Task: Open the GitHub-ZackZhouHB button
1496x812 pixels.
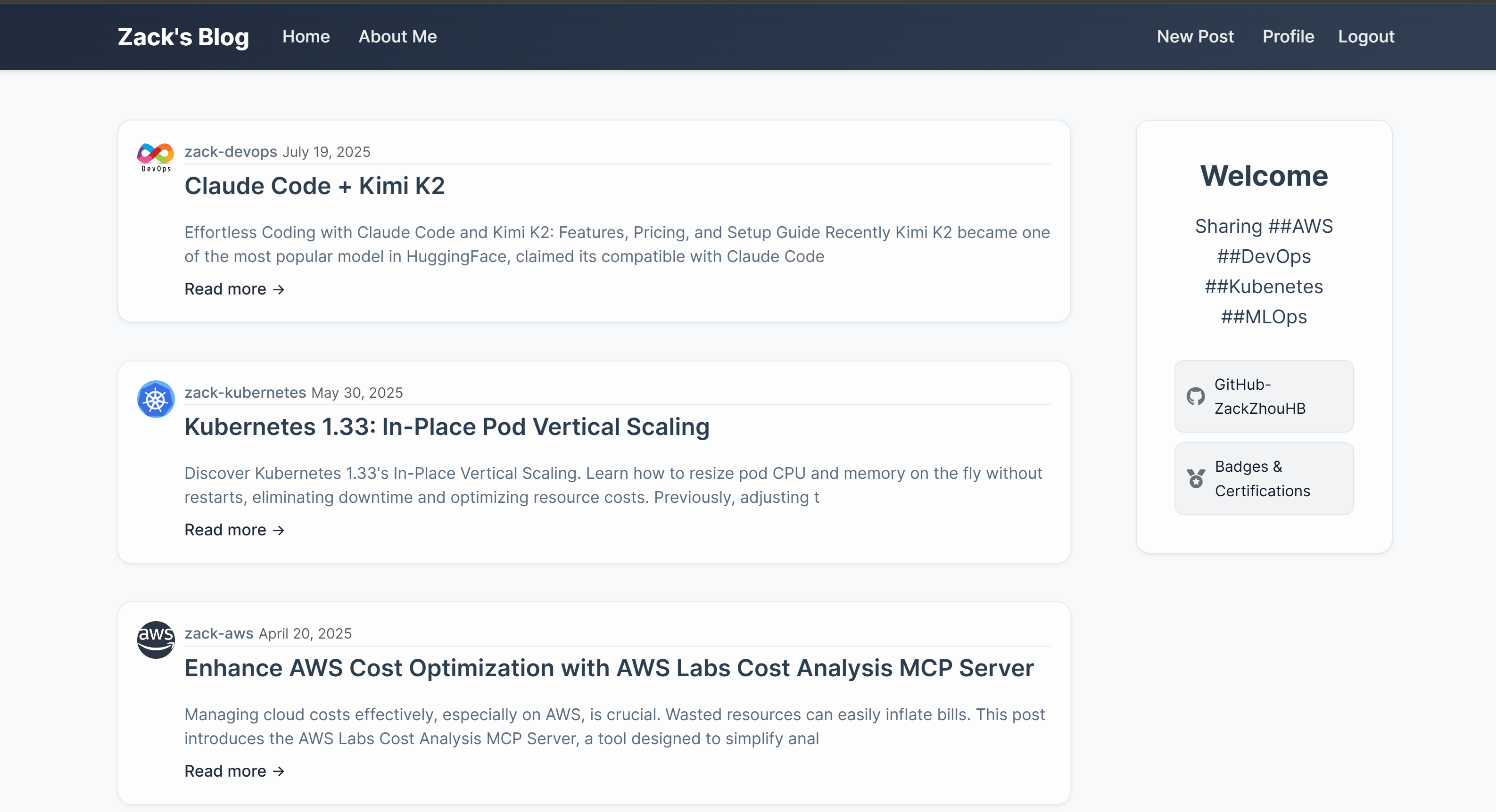Action: point(1264,396)
